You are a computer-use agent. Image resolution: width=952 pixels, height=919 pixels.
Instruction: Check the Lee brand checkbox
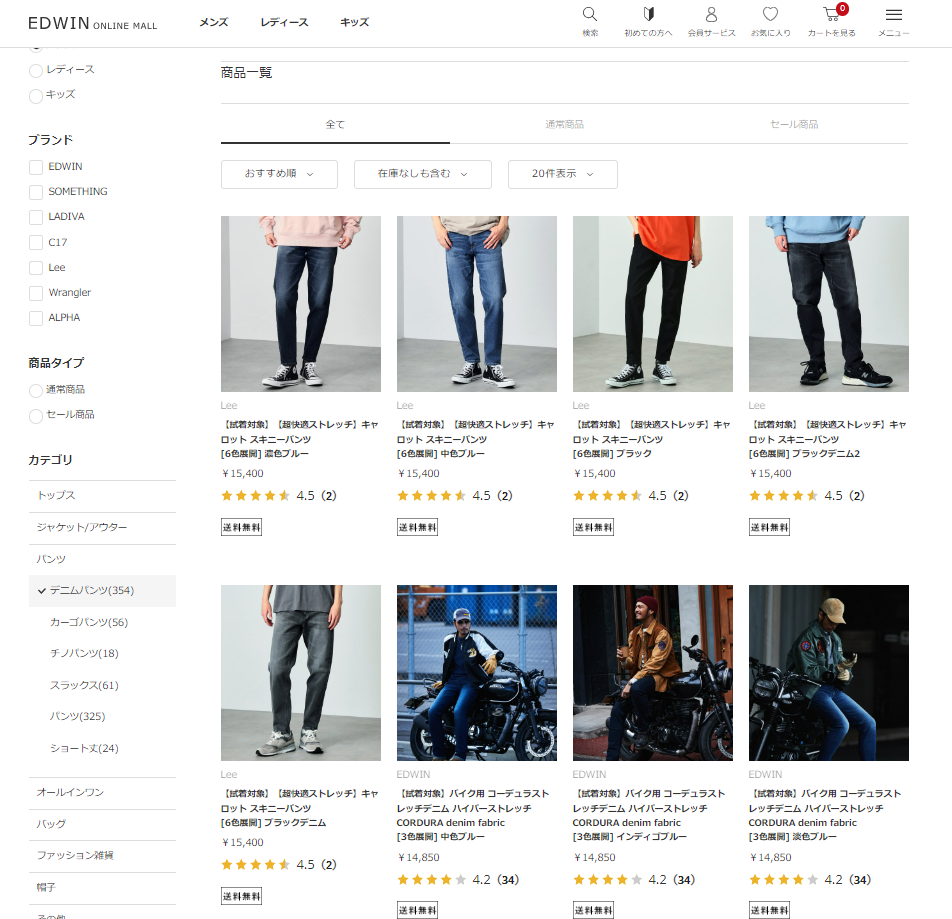tap(36, 268)
